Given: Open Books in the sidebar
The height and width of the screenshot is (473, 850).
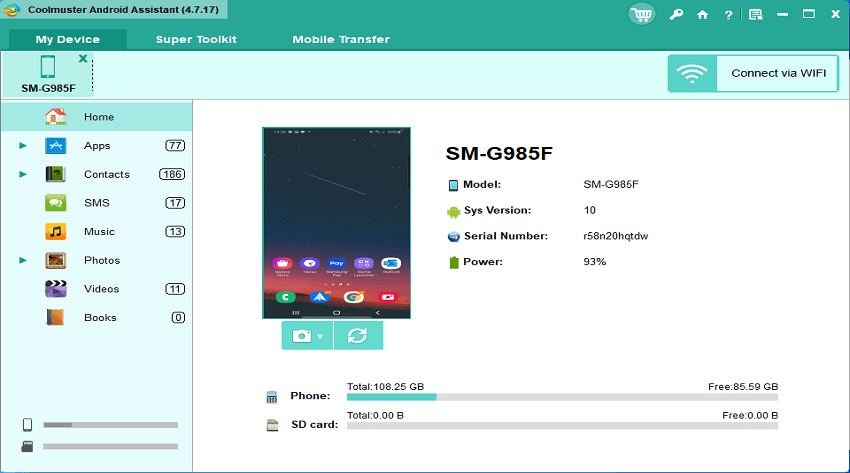Looking at the screenshot, I should [100, 318].
